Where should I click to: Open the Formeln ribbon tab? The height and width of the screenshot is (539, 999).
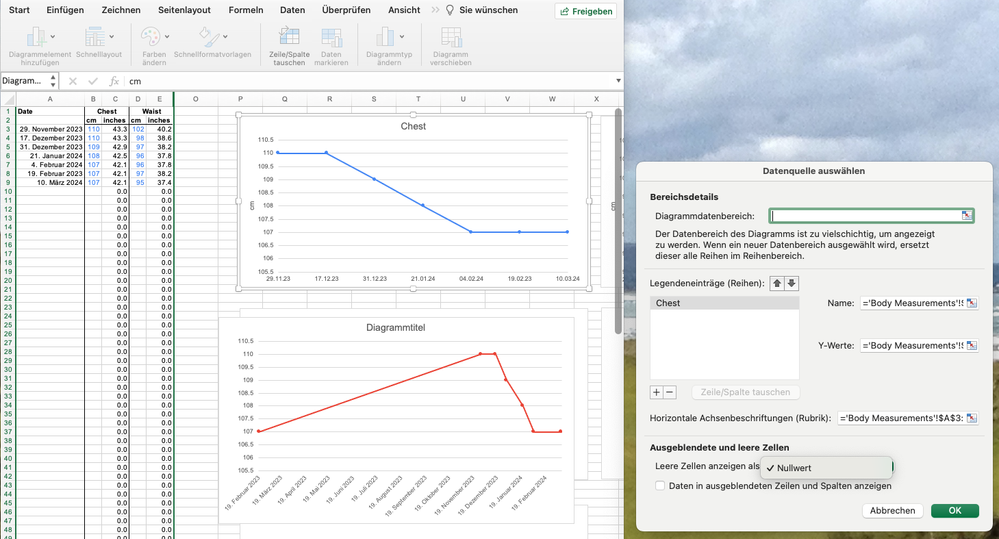click(245, 10)
